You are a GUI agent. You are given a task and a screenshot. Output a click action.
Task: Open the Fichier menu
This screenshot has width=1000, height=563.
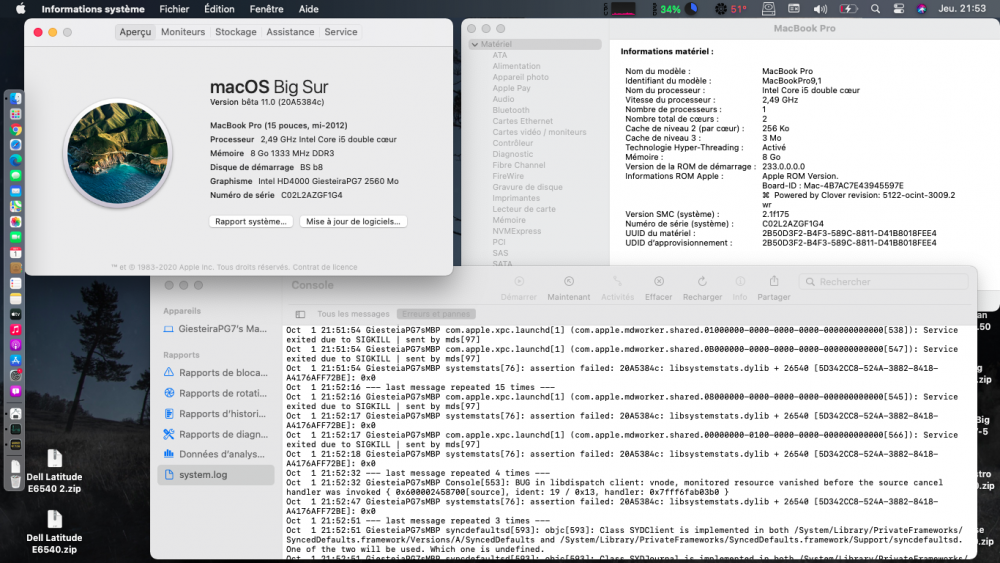click(x=174, y=9)
